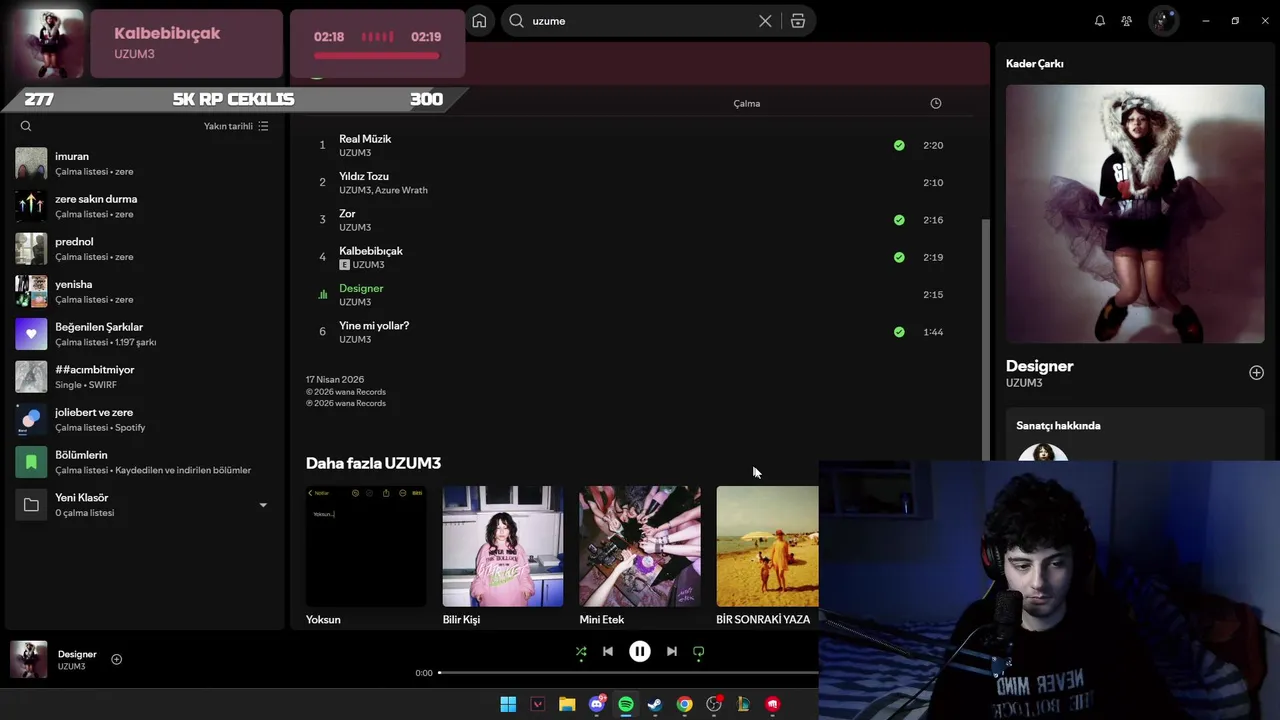Open now-playing UZUM3 artist link
The width and height of the screenshot is (1280, 720).
71,666
